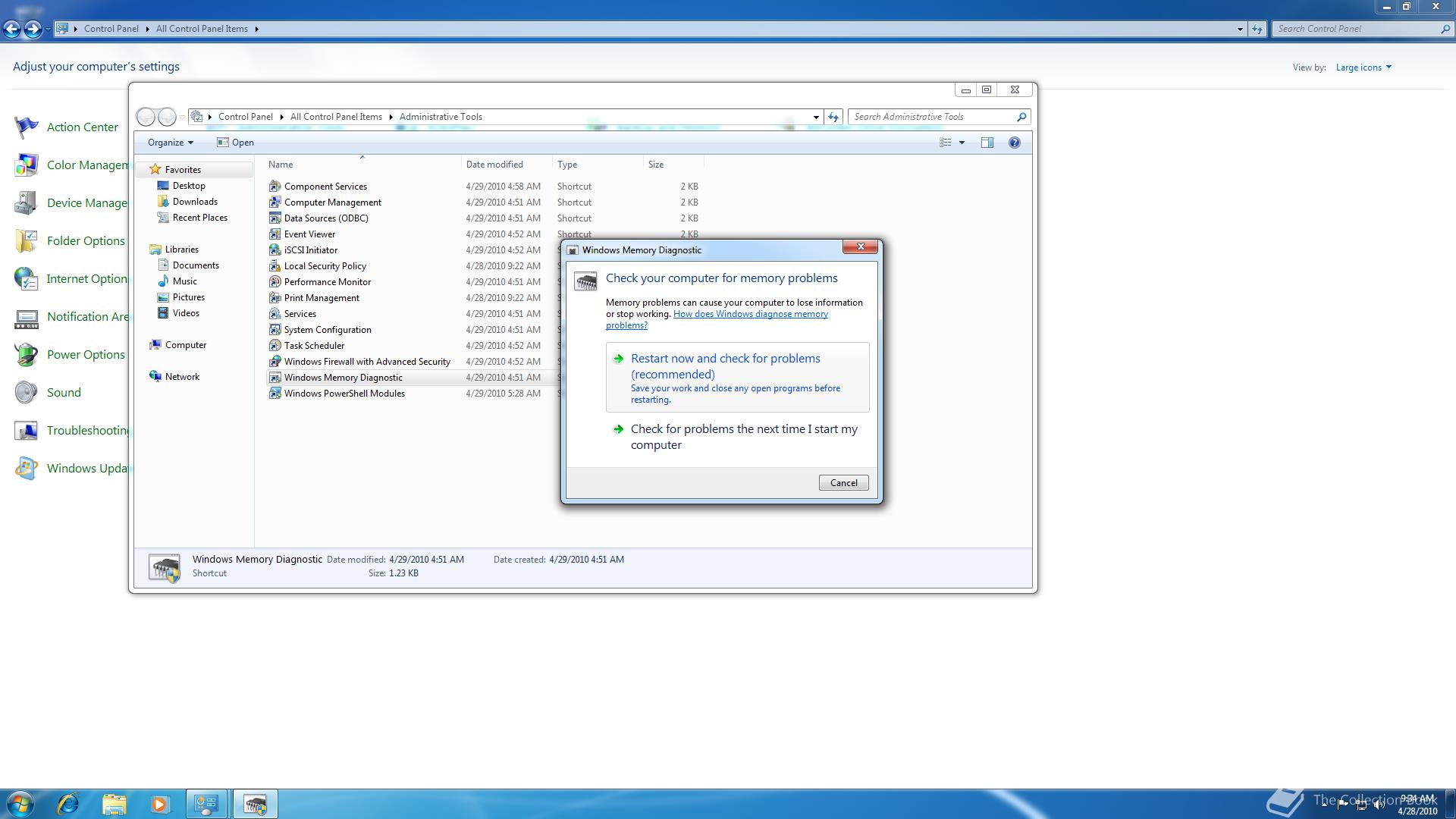Open How does Windows diagnose memory problems link
The width and height of the screenshot is (1456, 819).
pyautogui.click(x=717, y=319)
